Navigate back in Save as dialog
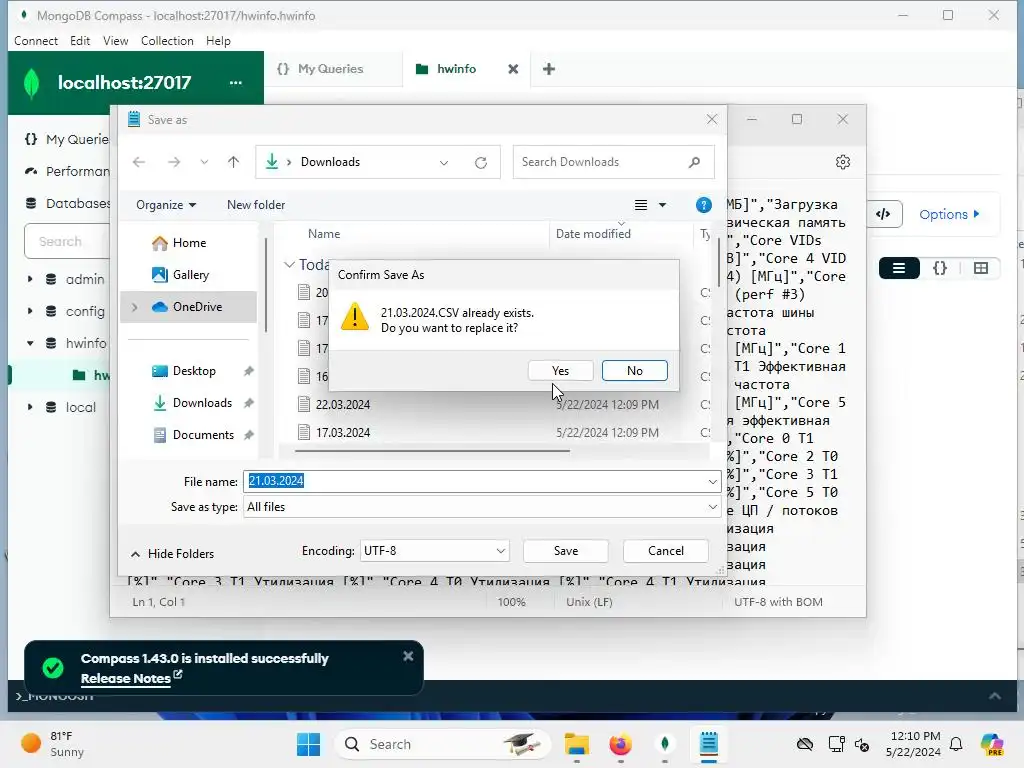 click(138, 162)
